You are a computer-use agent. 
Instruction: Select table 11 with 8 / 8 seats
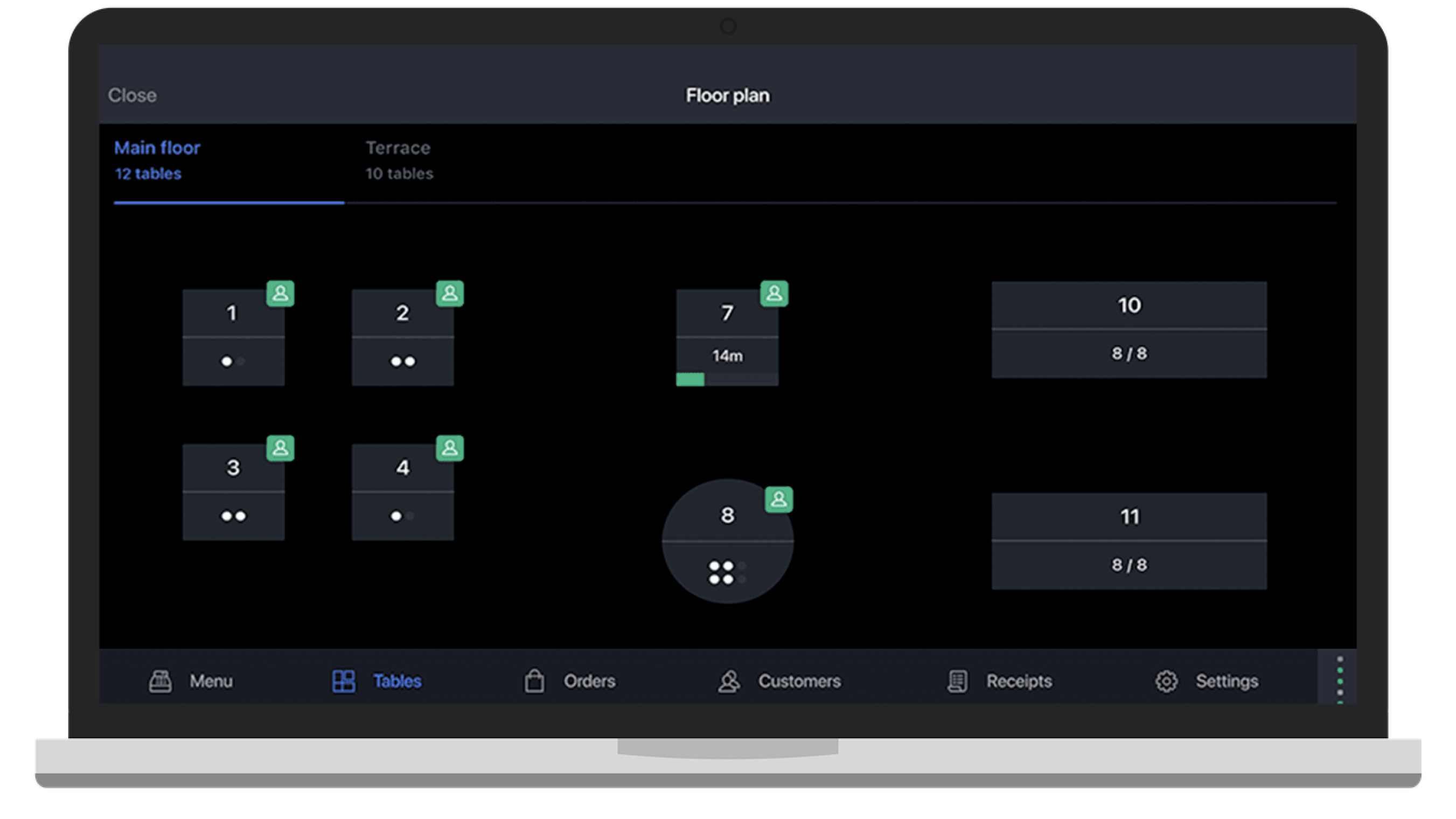[1128, 541]
